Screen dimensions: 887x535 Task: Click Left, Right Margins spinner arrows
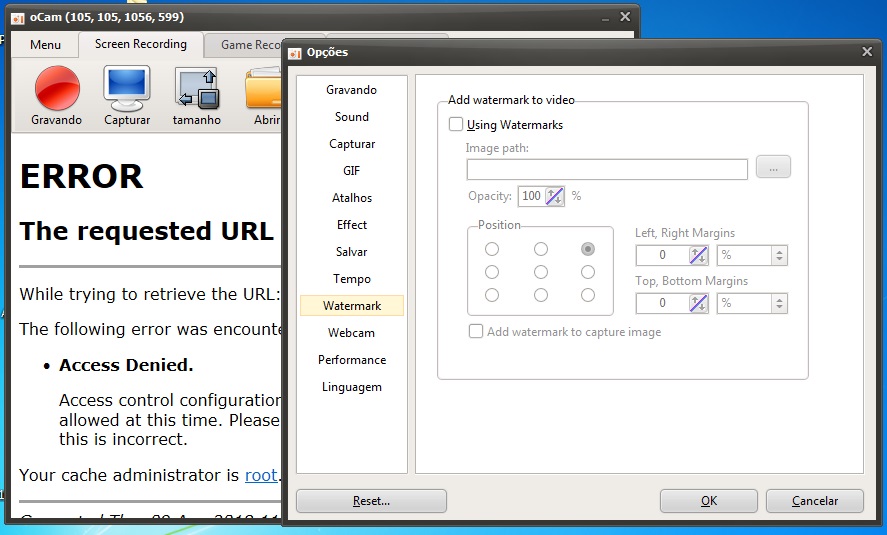pyautogui.click(x=699, y=255)
